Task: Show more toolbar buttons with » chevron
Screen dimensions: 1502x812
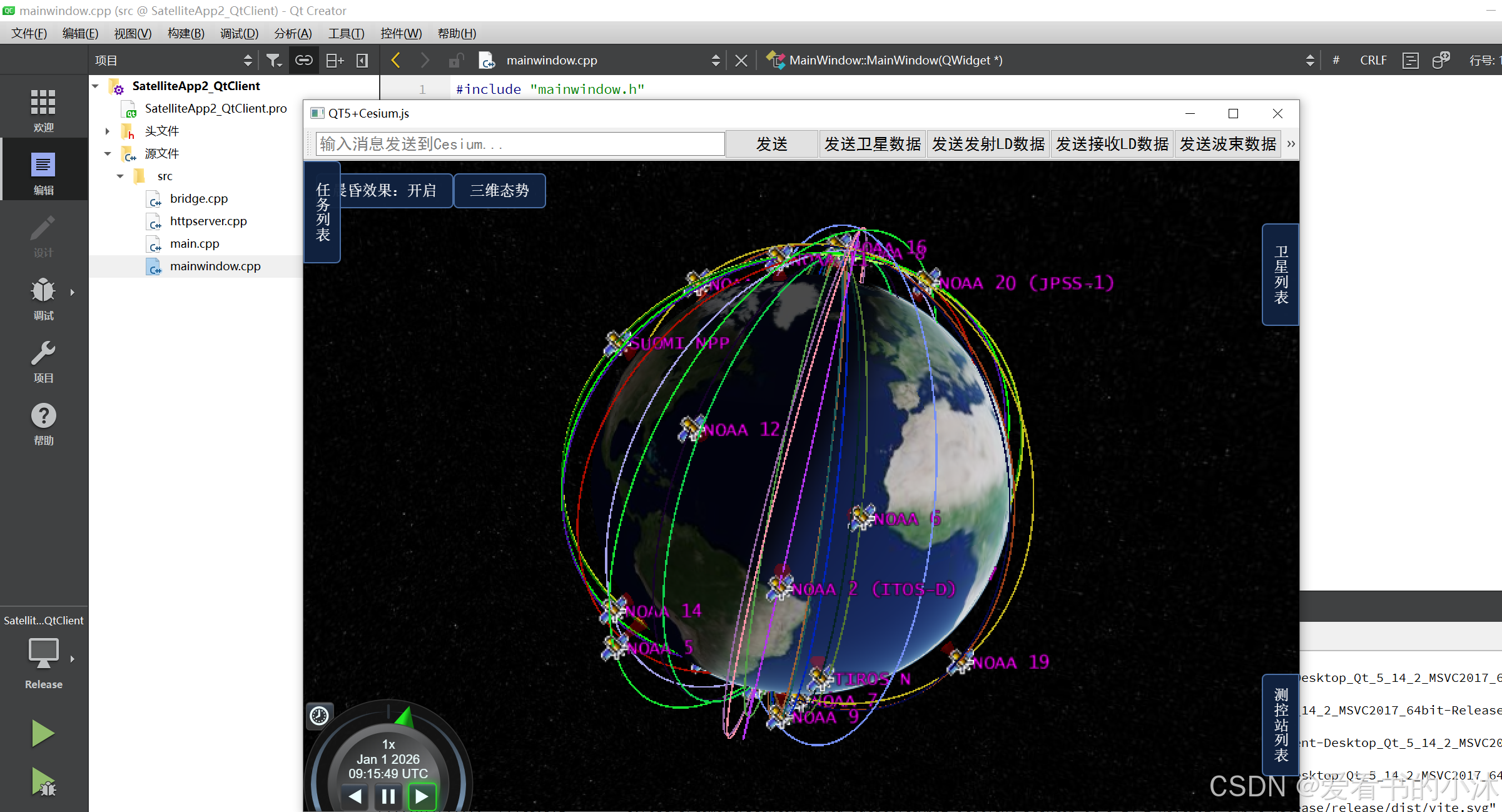Action: click(1291, 144)
